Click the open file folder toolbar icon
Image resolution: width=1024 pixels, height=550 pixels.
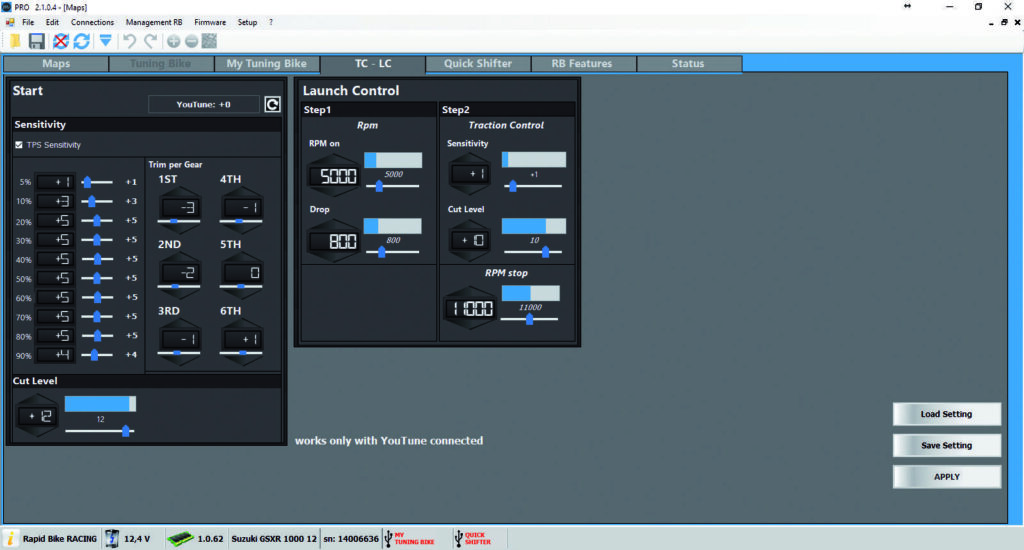(x=13, y=41)
